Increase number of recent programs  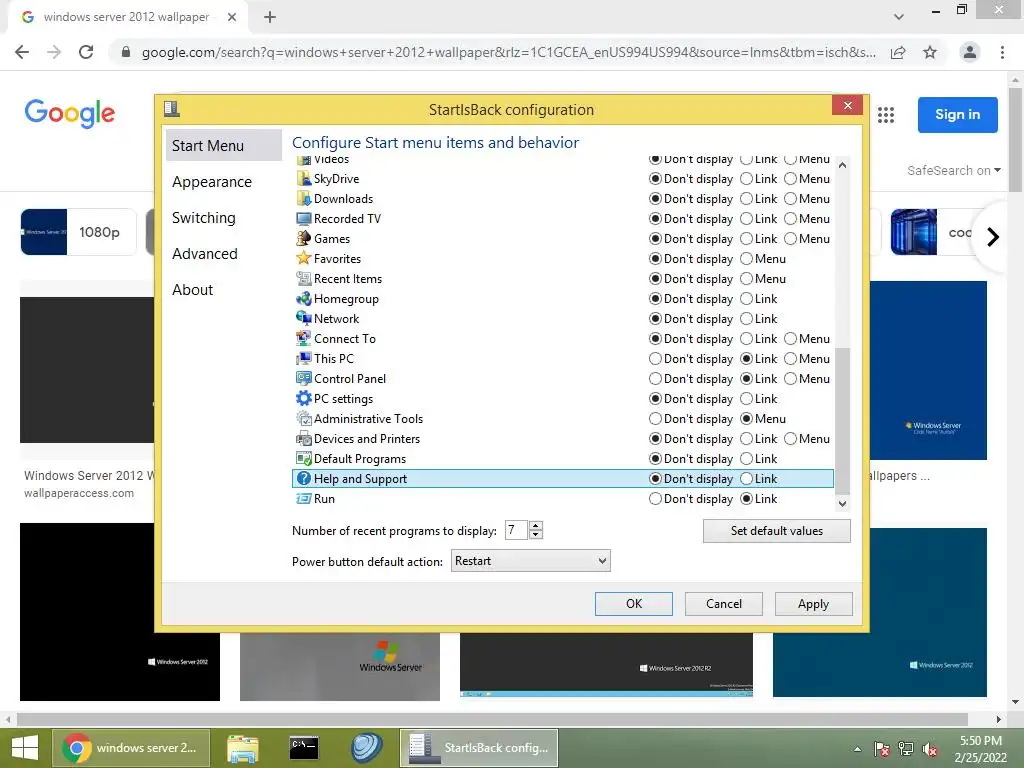536,526
